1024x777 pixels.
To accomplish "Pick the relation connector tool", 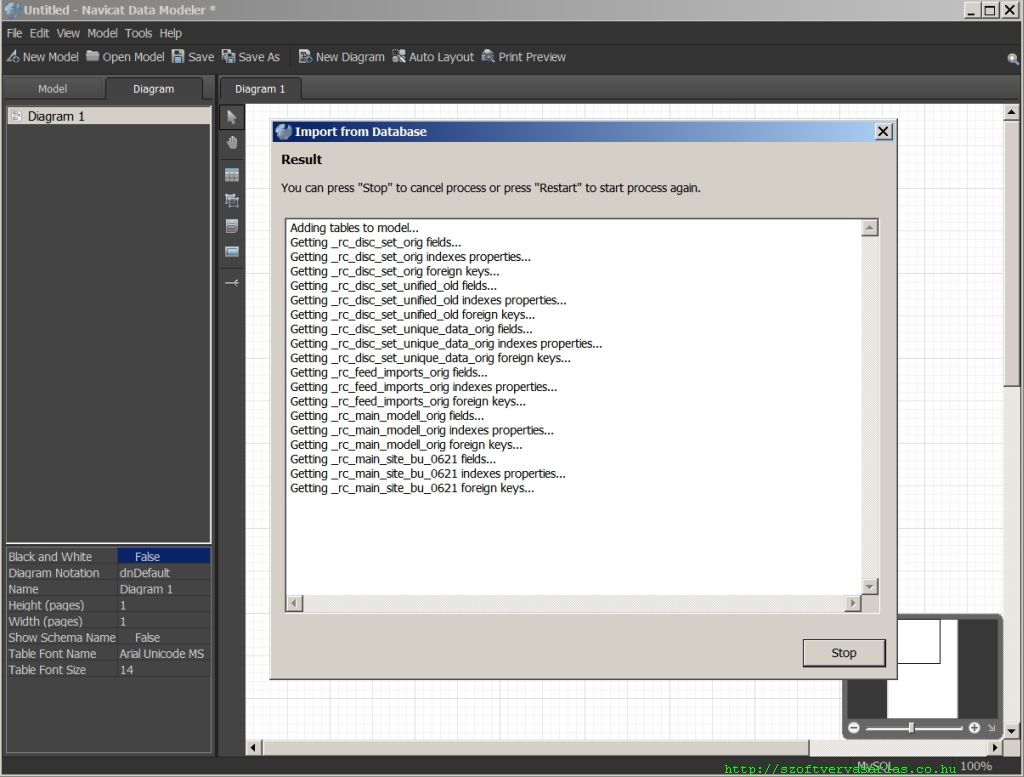I will point(232,283).
